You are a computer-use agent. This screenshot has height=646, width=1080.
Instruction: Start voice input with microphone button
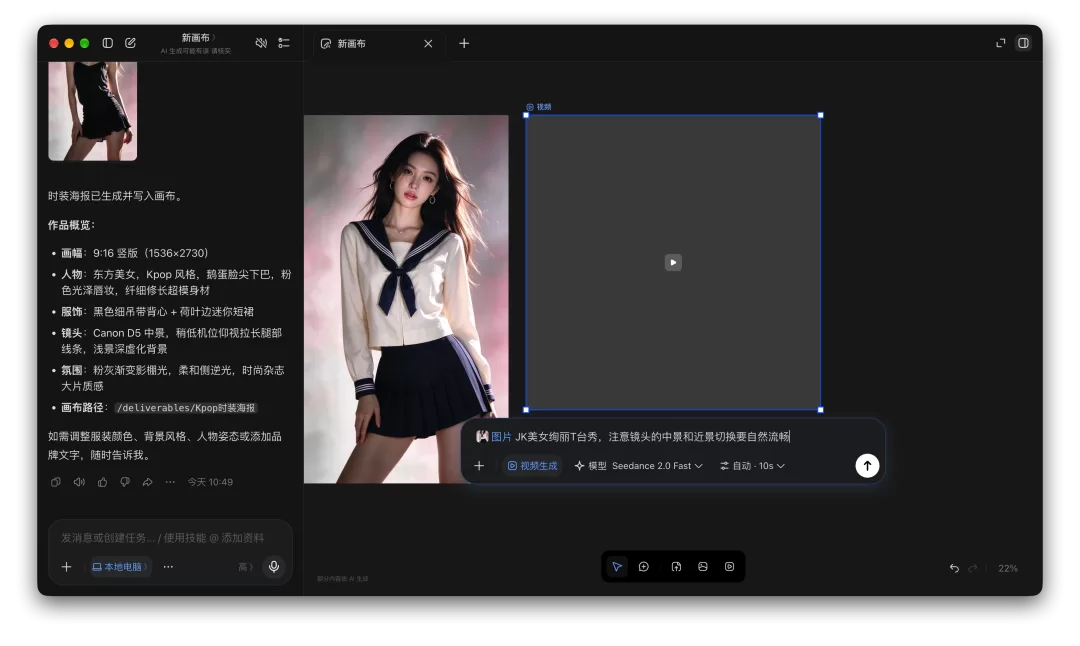[274, 566]
